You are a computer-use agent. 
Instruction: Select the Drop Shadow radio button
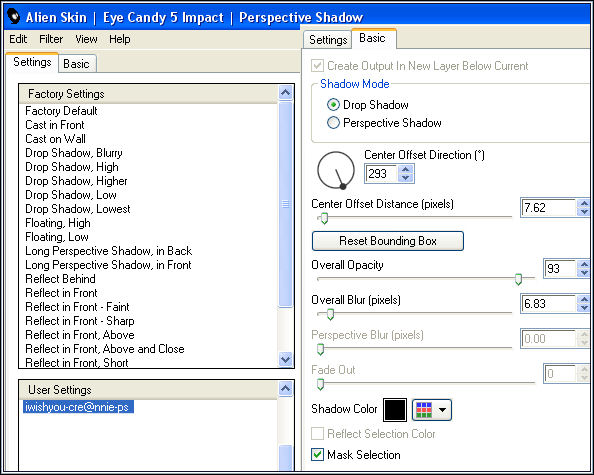click(333, 105)
